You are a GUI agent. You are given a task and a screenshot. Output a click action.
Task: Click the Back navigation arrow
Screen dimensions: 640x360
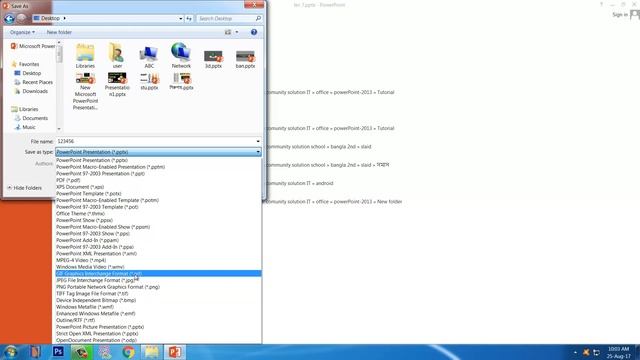9,18
